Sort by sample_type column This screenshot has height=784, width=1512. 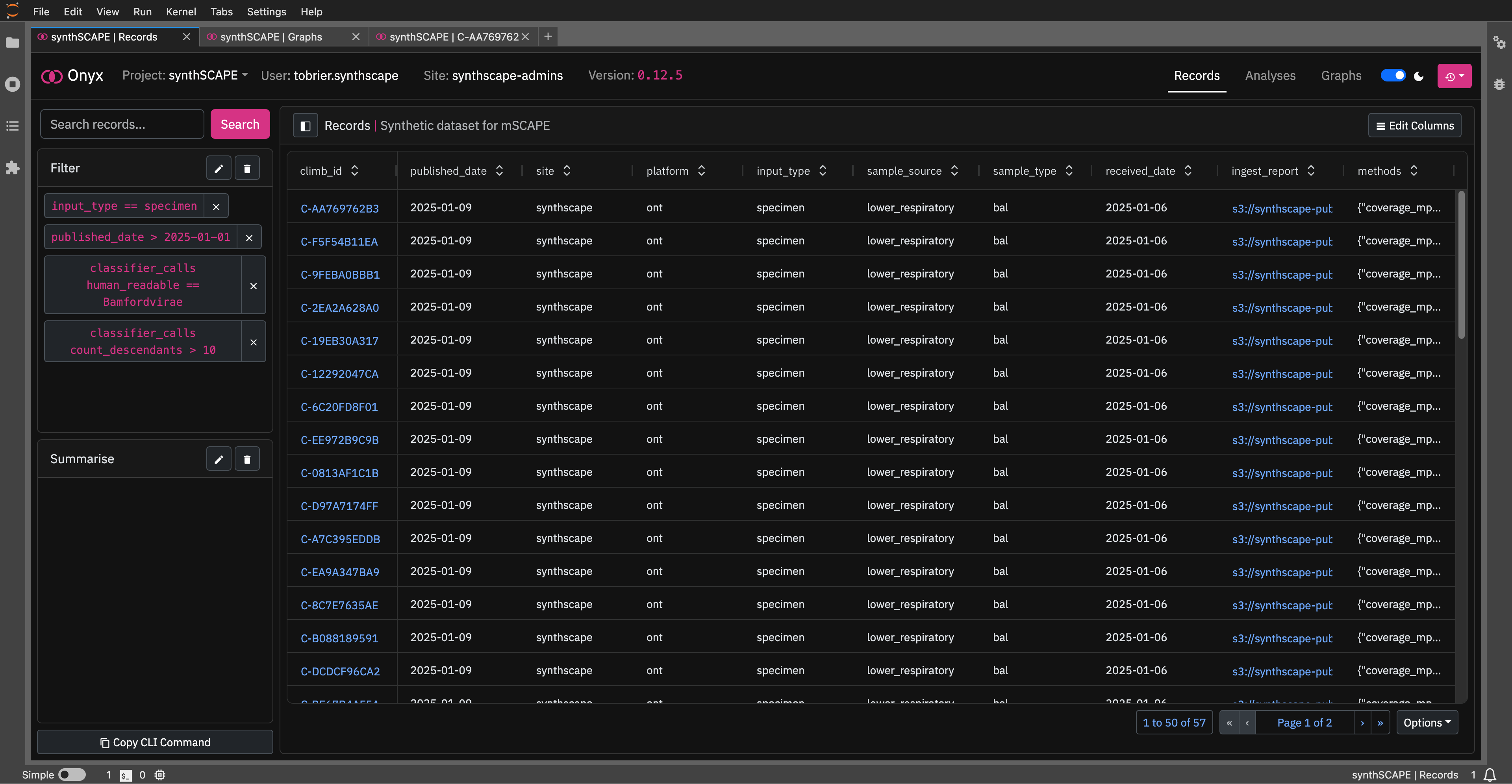point(1069,171)
